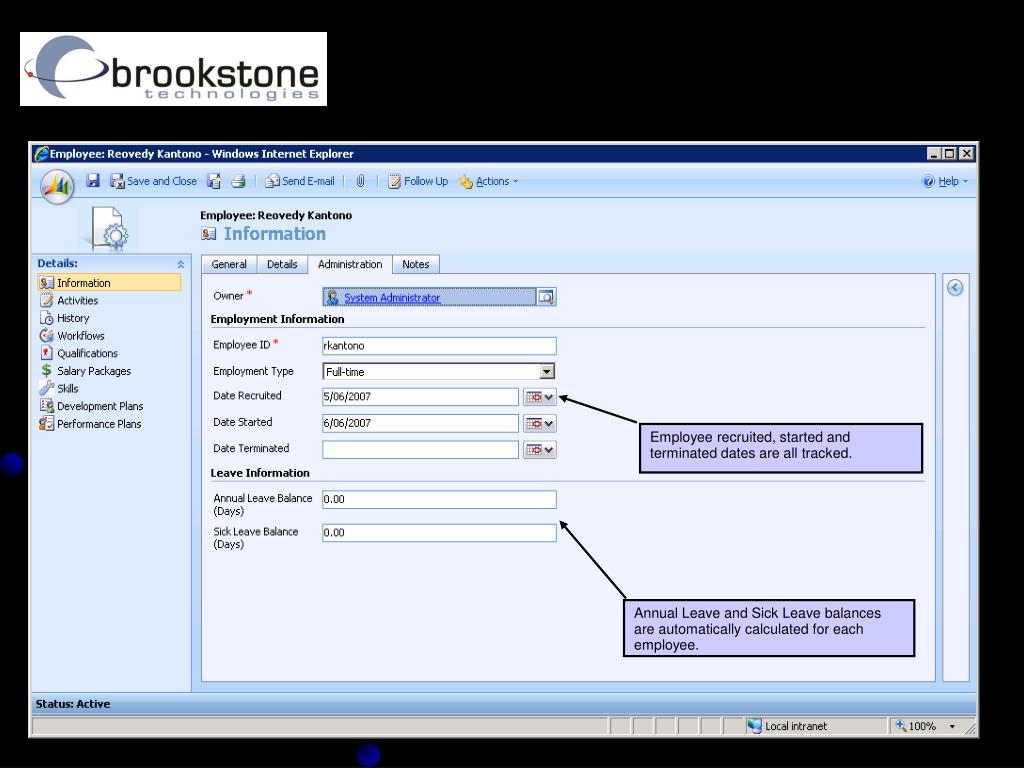Click System Administrator owner link
This screenshot has width=1024, height=768.
click(392, 297)
